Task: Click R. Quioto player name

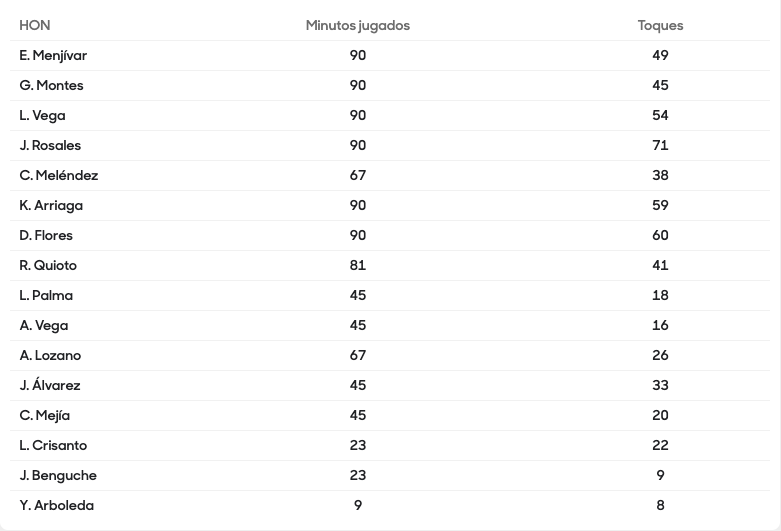Action: (48, 265)
